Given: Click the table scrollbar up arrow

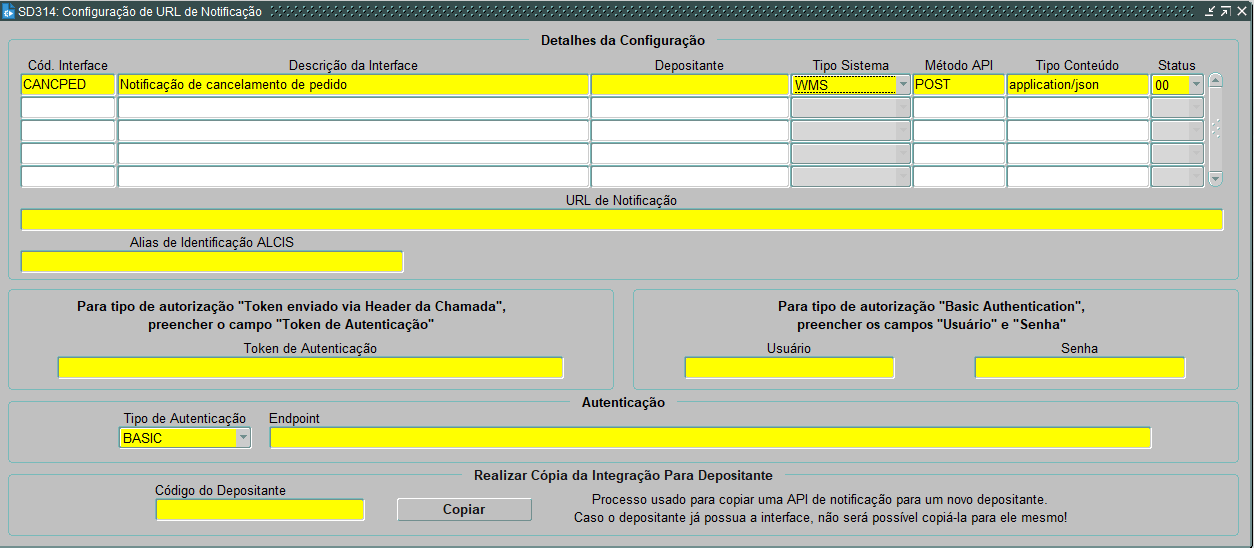Looking at the screenshot, I should click(1215, 80).
